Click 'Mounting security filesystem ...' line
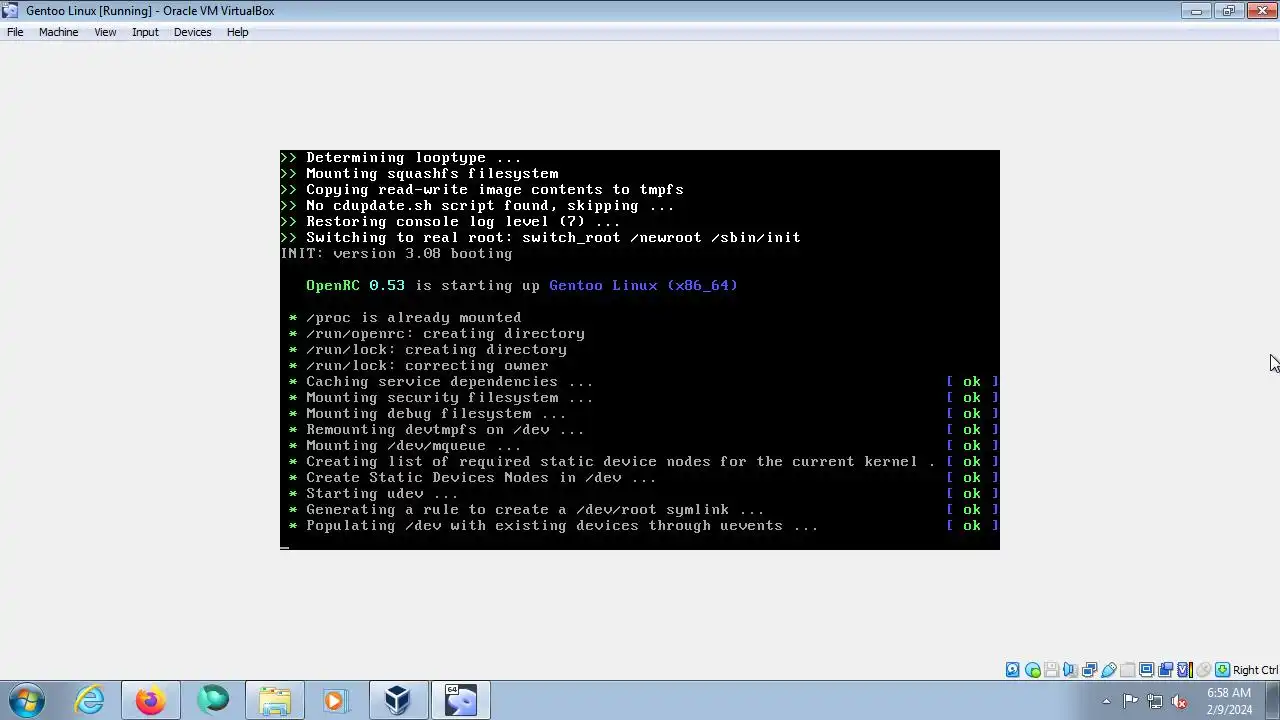 (449, 398)
